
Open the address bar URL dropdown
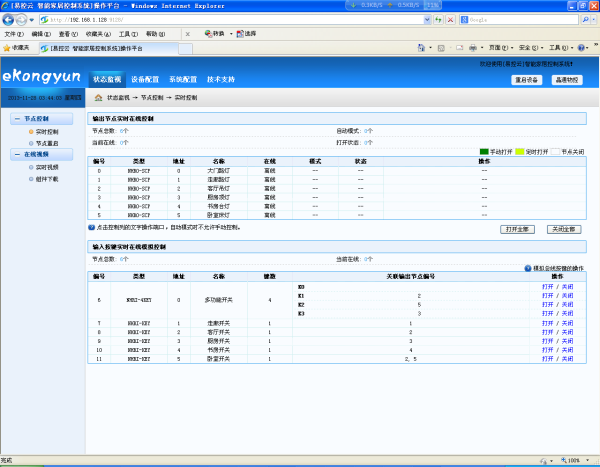click(x=427, y=20)
